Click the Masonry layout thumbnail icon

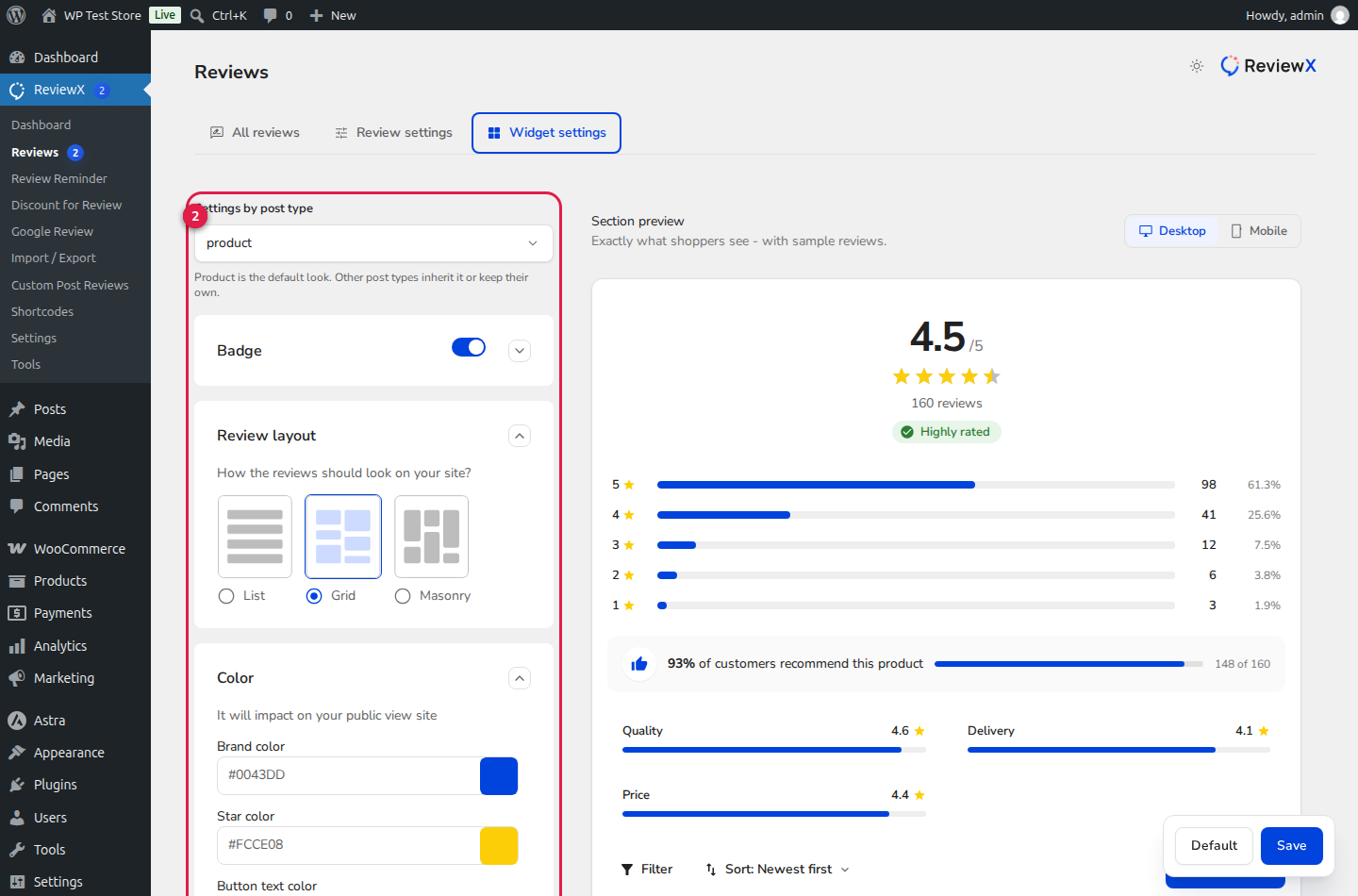pos(431,537)
